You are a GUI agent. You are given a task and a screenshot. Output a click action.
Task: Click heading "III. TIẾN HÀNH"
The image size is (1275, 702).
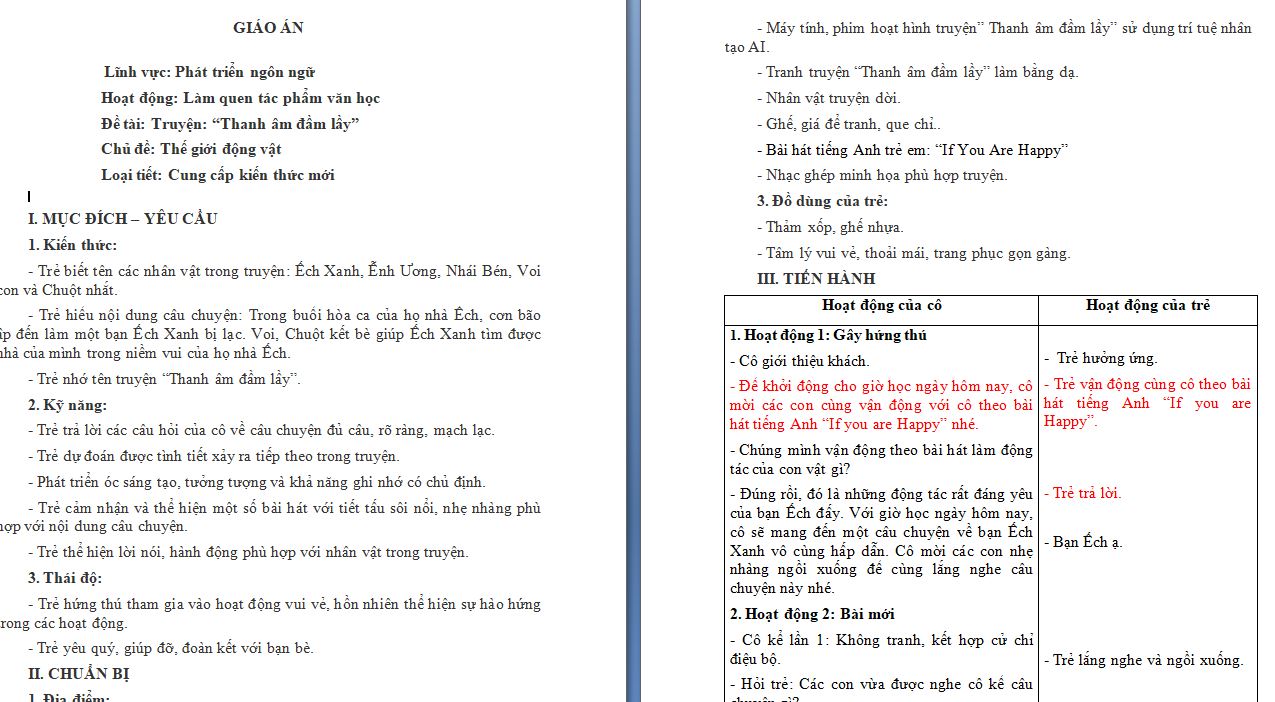[x=816, y=279]
